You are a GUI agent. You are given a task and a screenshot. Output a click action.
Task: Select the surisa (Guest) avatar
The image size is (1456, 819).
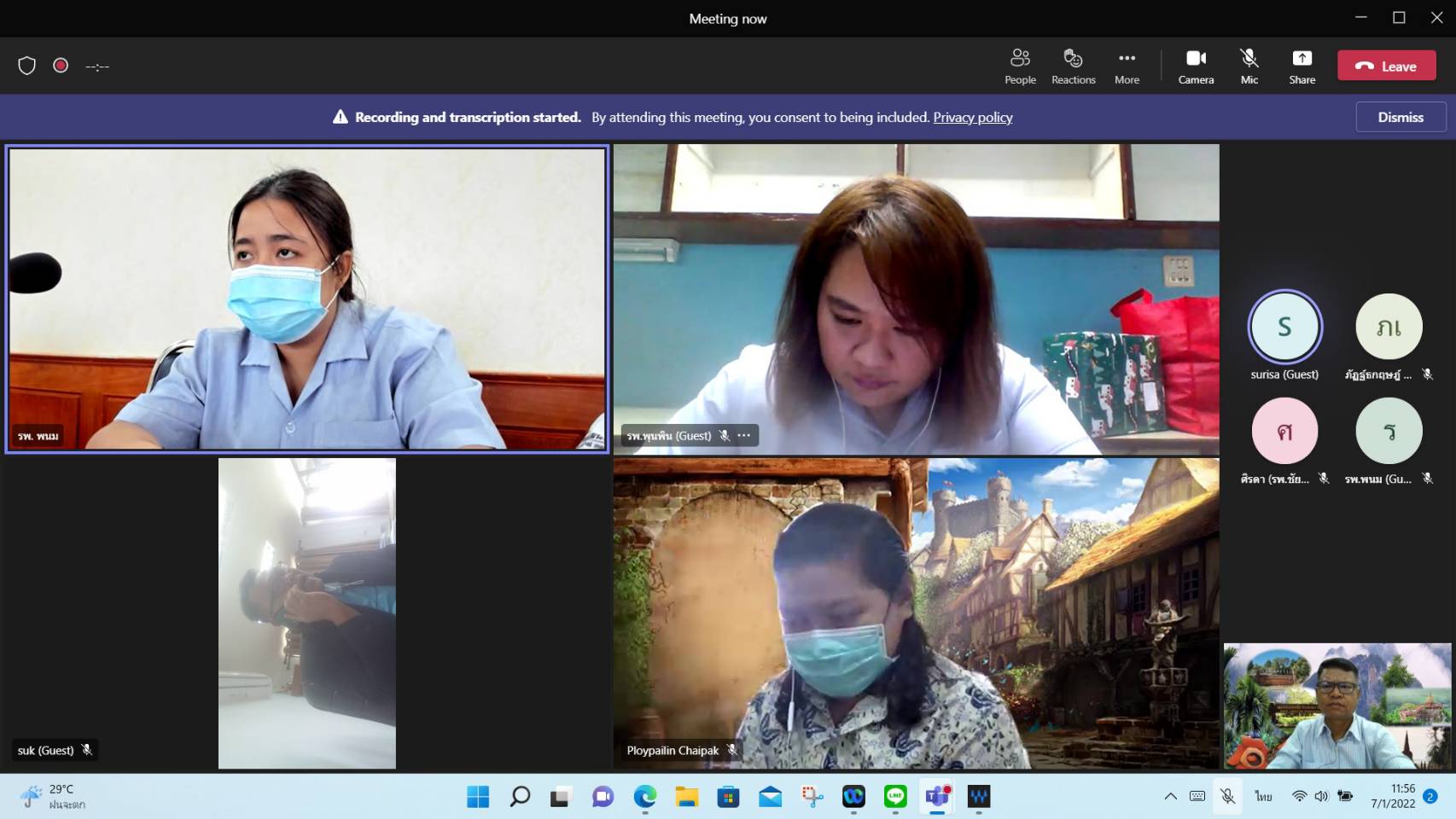click(x=1284, y=327)
